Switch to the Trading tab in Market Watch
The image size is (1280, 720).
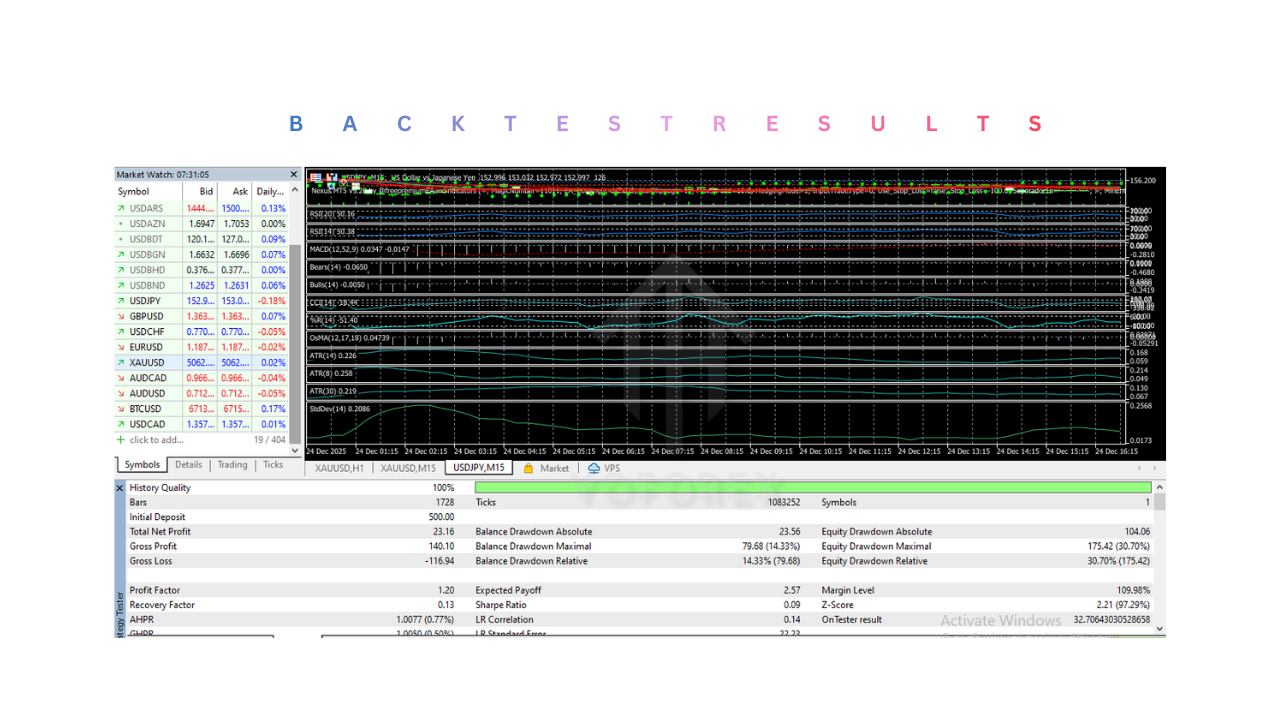(x=232, y=464)
